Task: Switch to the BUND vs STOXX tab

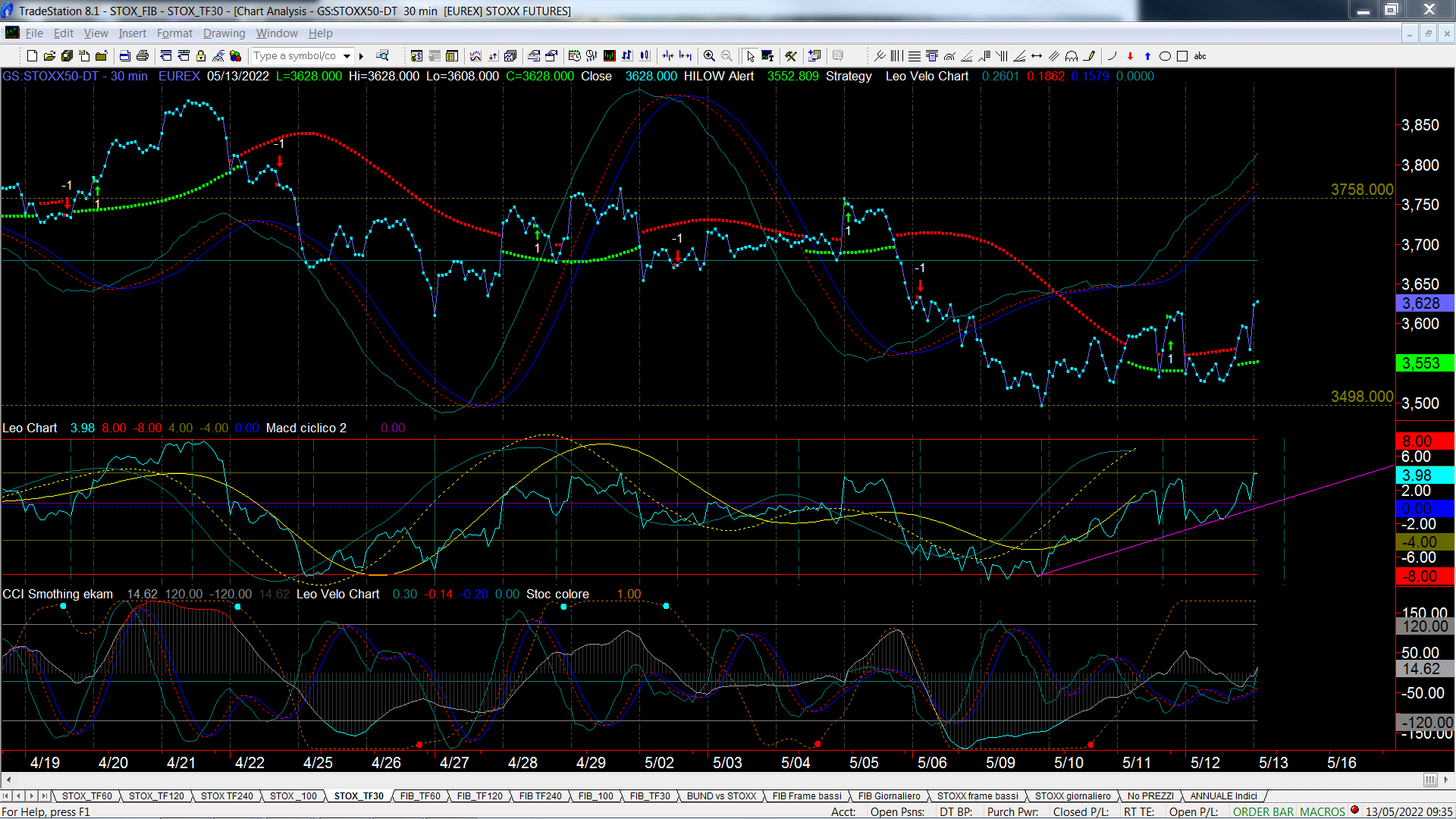Action: pyautogui.click(x=721, y=795)
